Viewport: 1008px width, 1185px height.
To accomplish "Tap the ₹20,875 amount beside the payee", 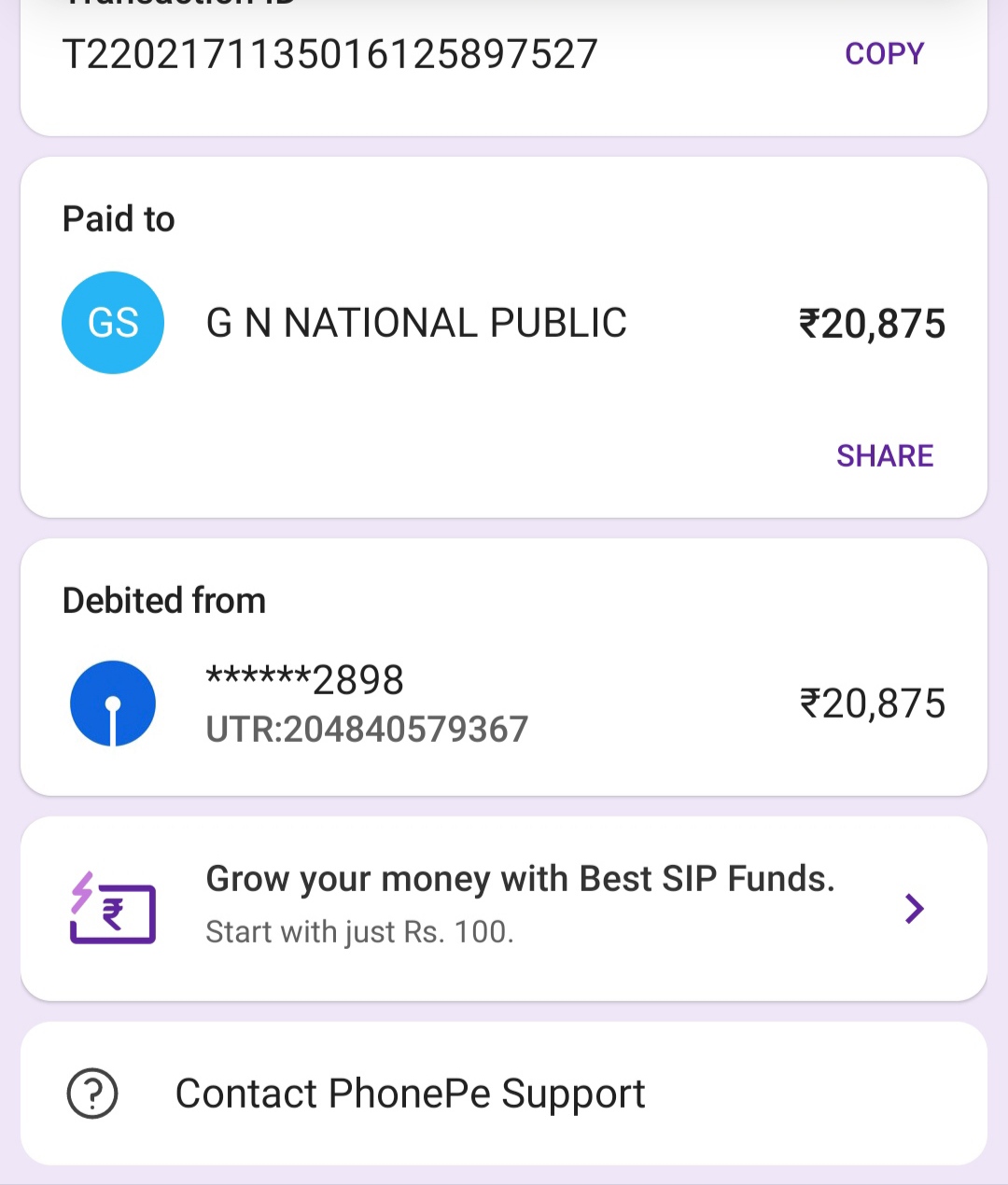I will 872,324.
